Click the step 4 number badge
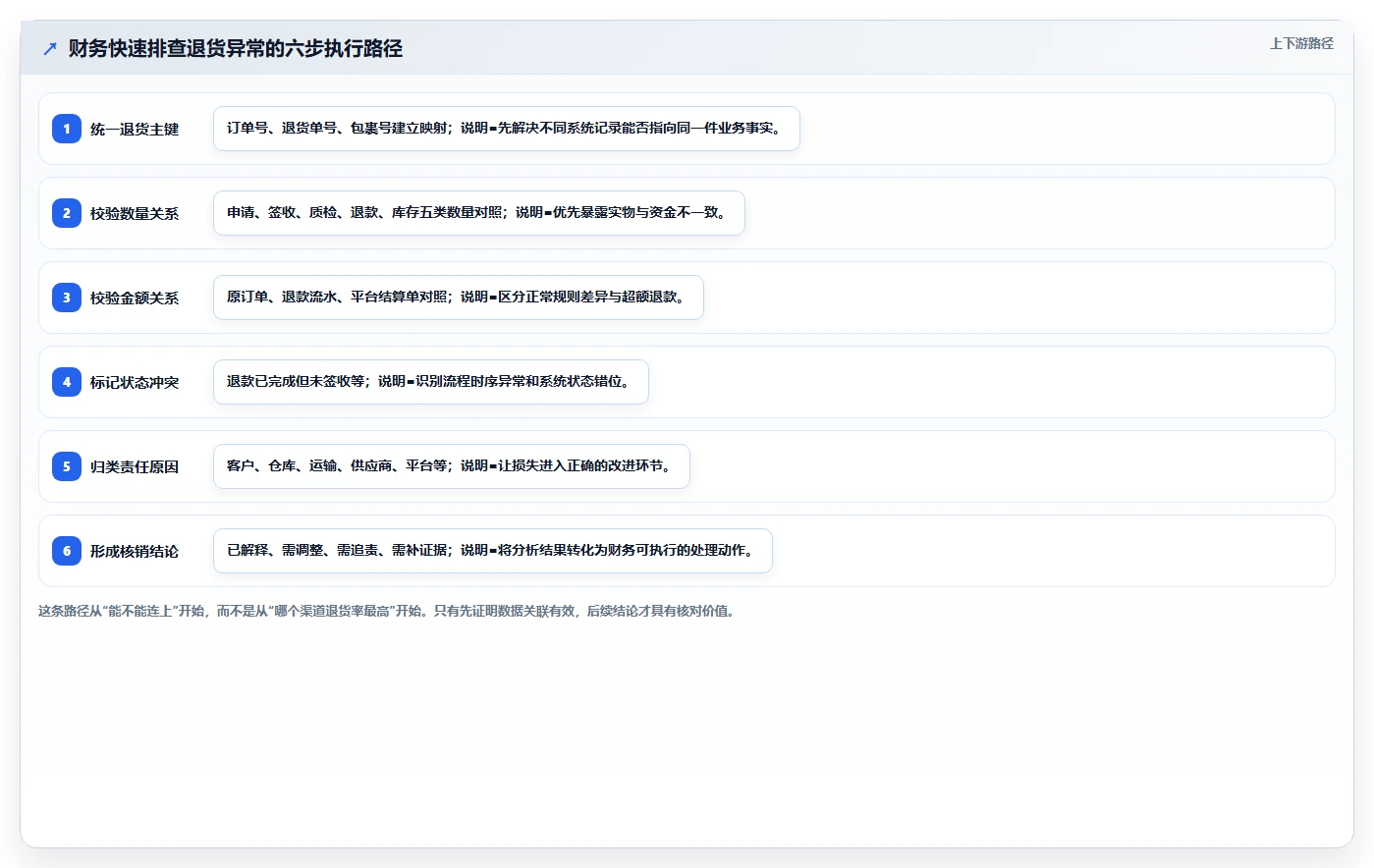Screen dimensions: 1374x868 point(67,382)
